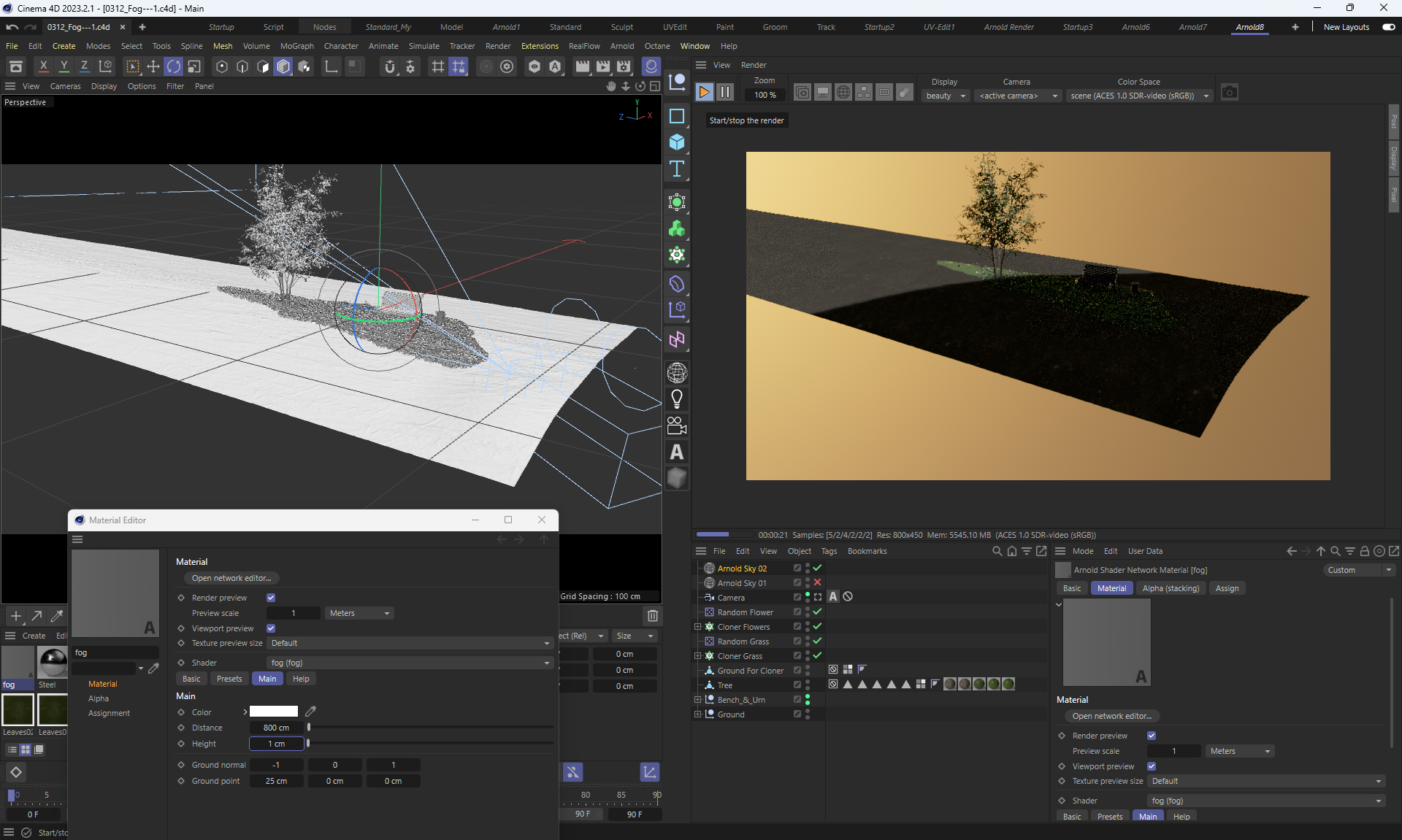
Task: Click Open network editor in Material Editor
Action: click(231, 578)
